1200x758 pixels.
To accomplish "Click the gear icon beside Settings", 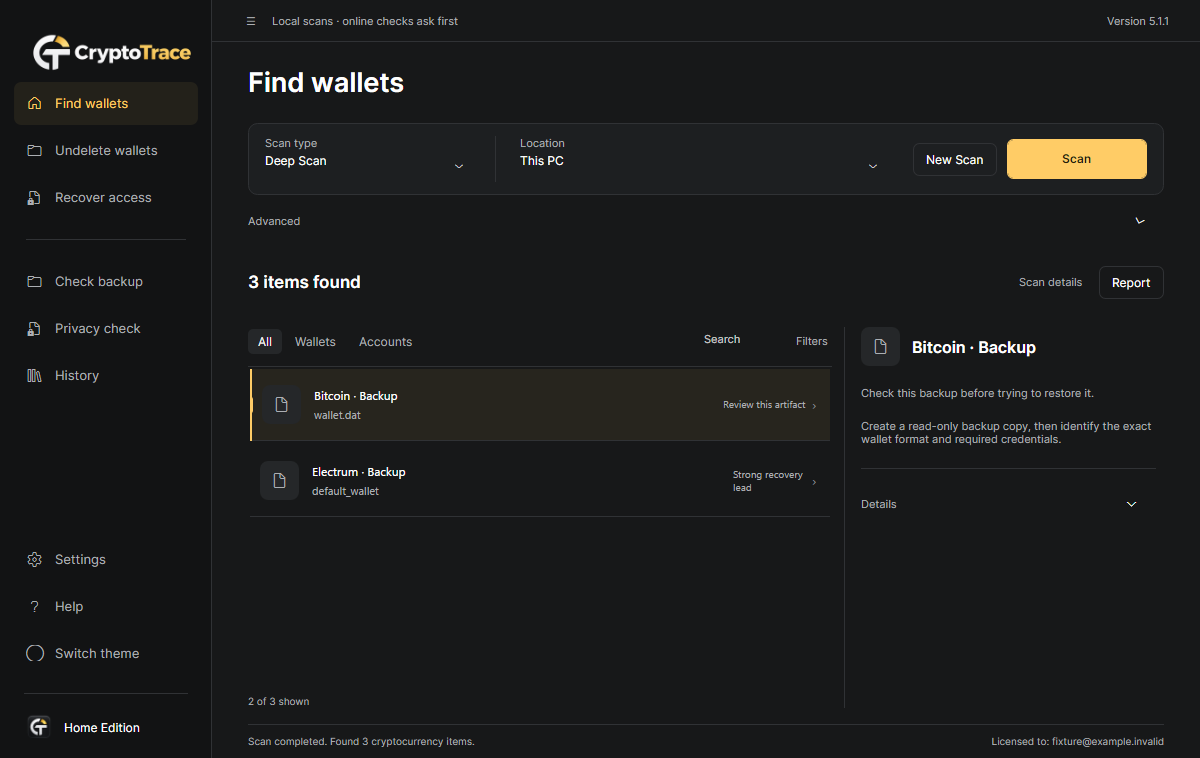I will coord(35,559).
